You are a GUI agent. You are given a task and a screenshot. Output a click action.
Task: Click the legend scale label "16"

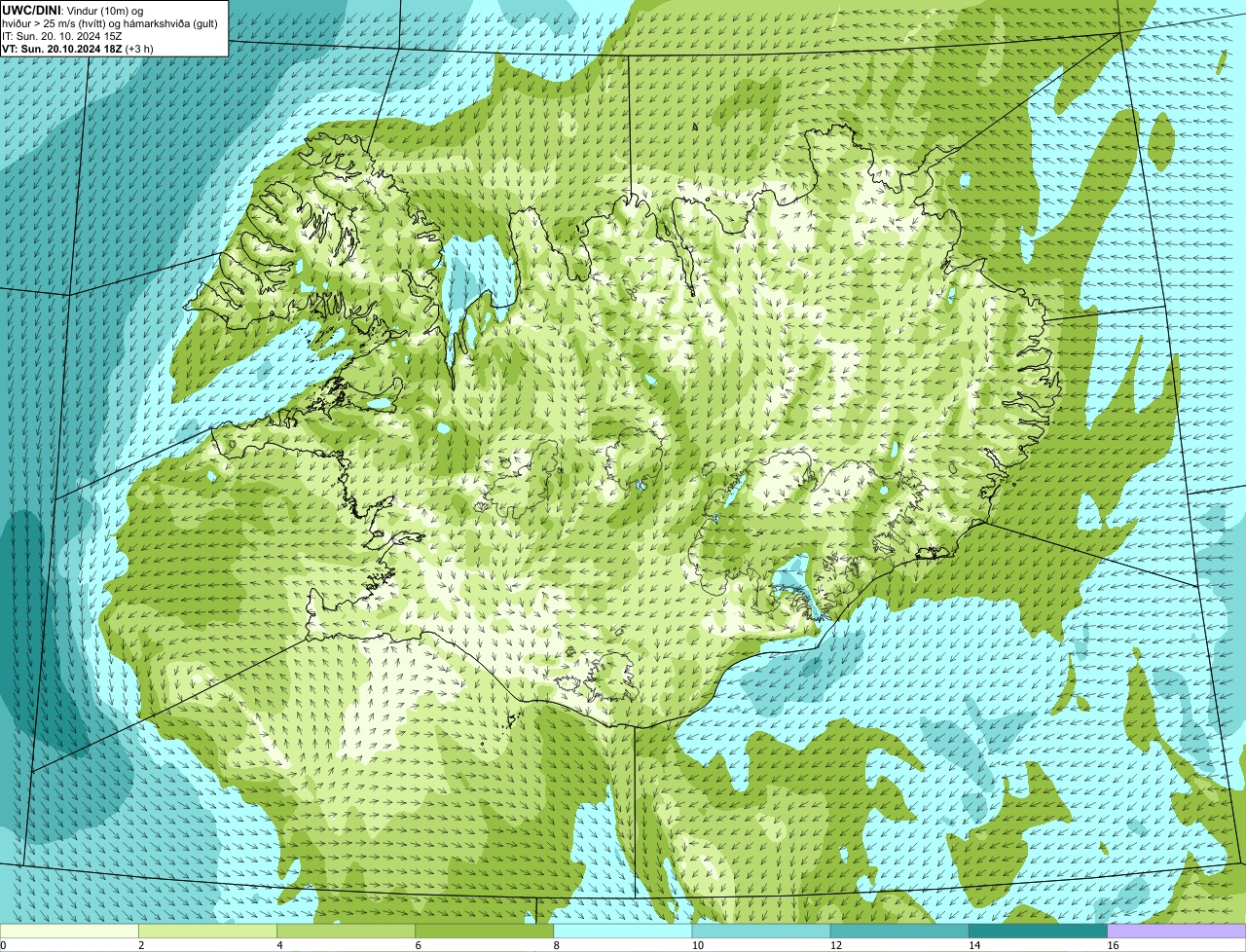(1113, 945)
